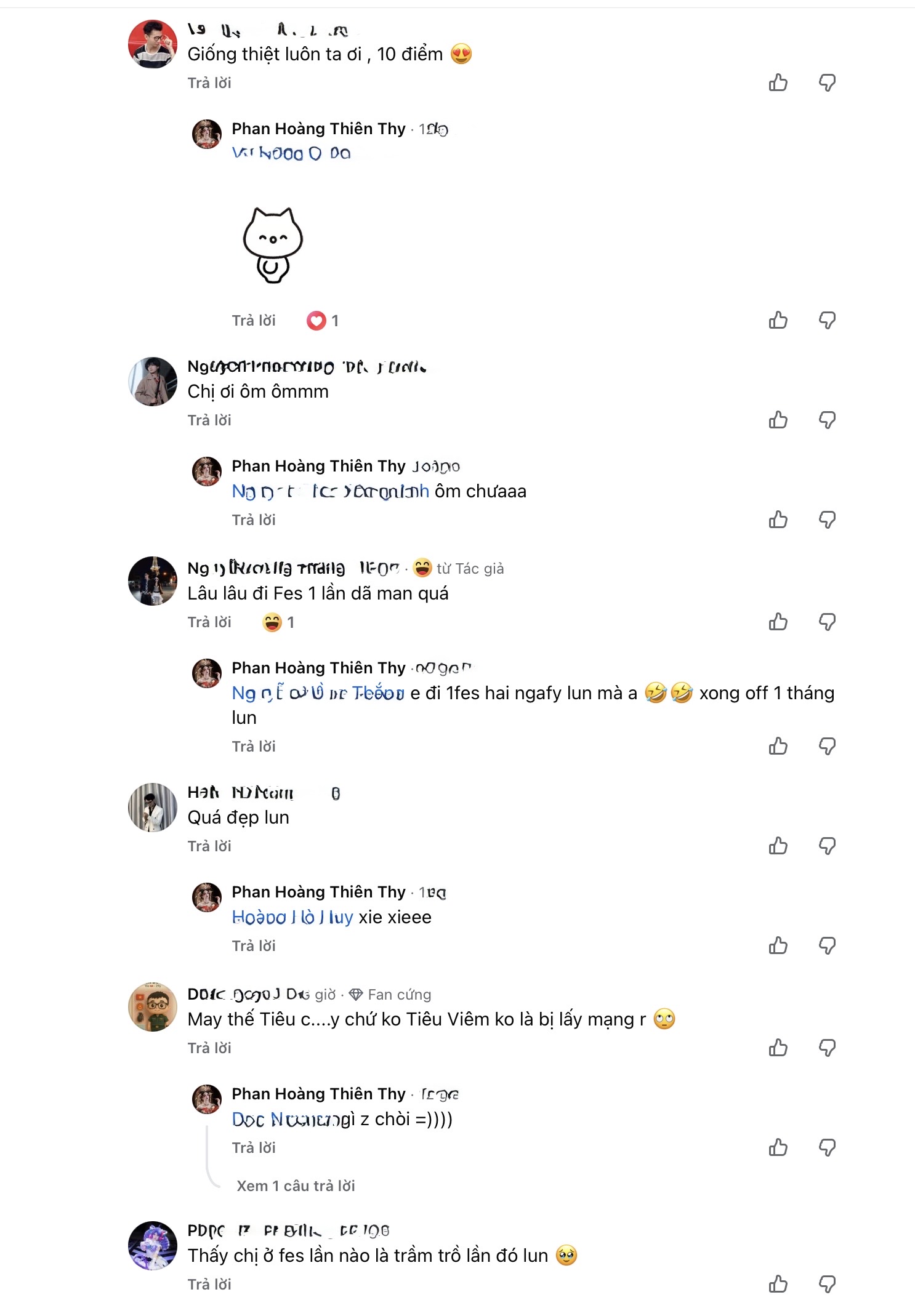Like the "Chị ơi ôm ômmm" comment
The width and height of the screenshot is (915, 1316).
coord(778,420)
